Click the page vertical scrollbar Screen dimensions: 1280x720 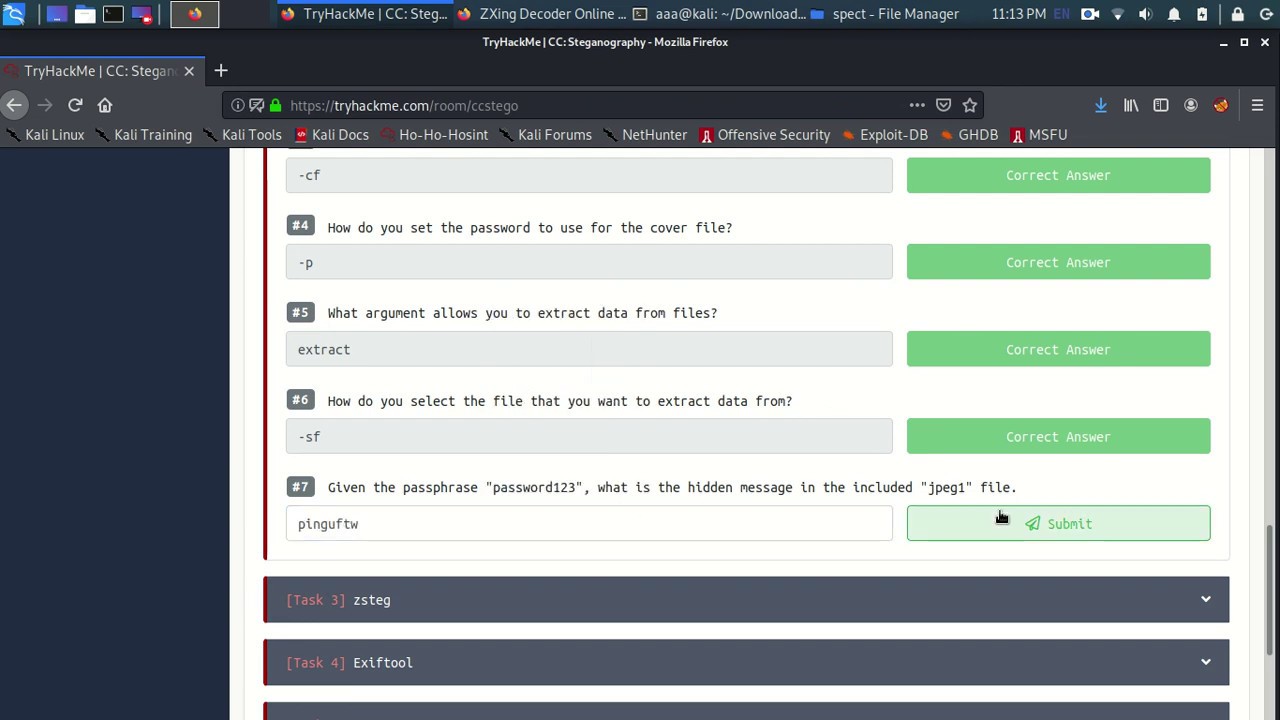click(x=1271, y=590)
